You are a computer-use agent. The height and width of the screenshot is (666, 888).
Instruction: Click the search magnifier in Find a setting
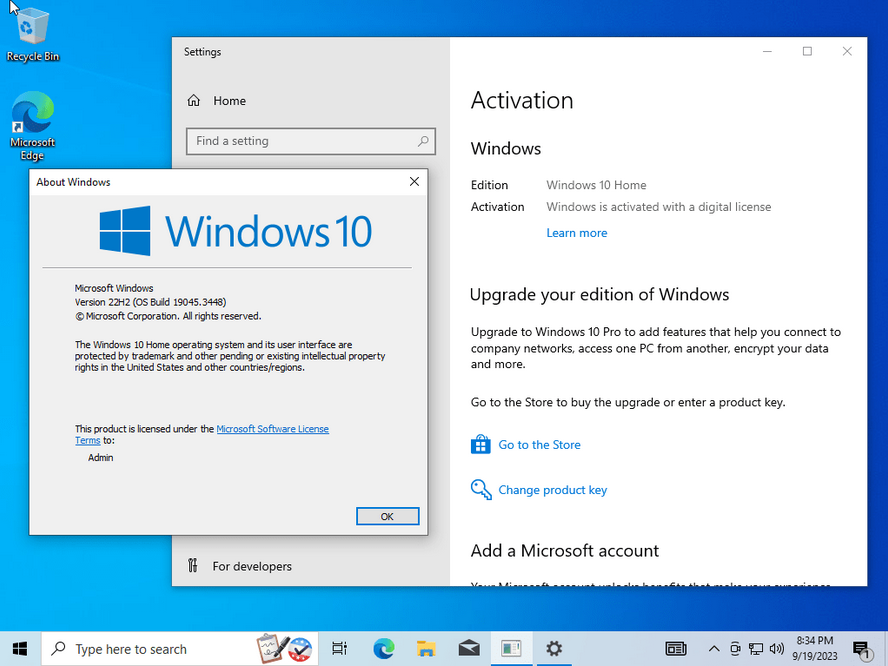point(423,141)
